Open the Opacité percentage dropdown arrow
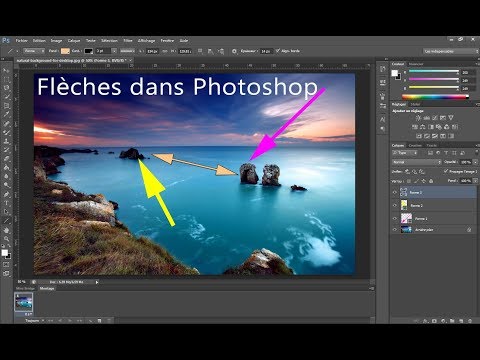This screenshot has width=480, height=360. tap(475, 162)
